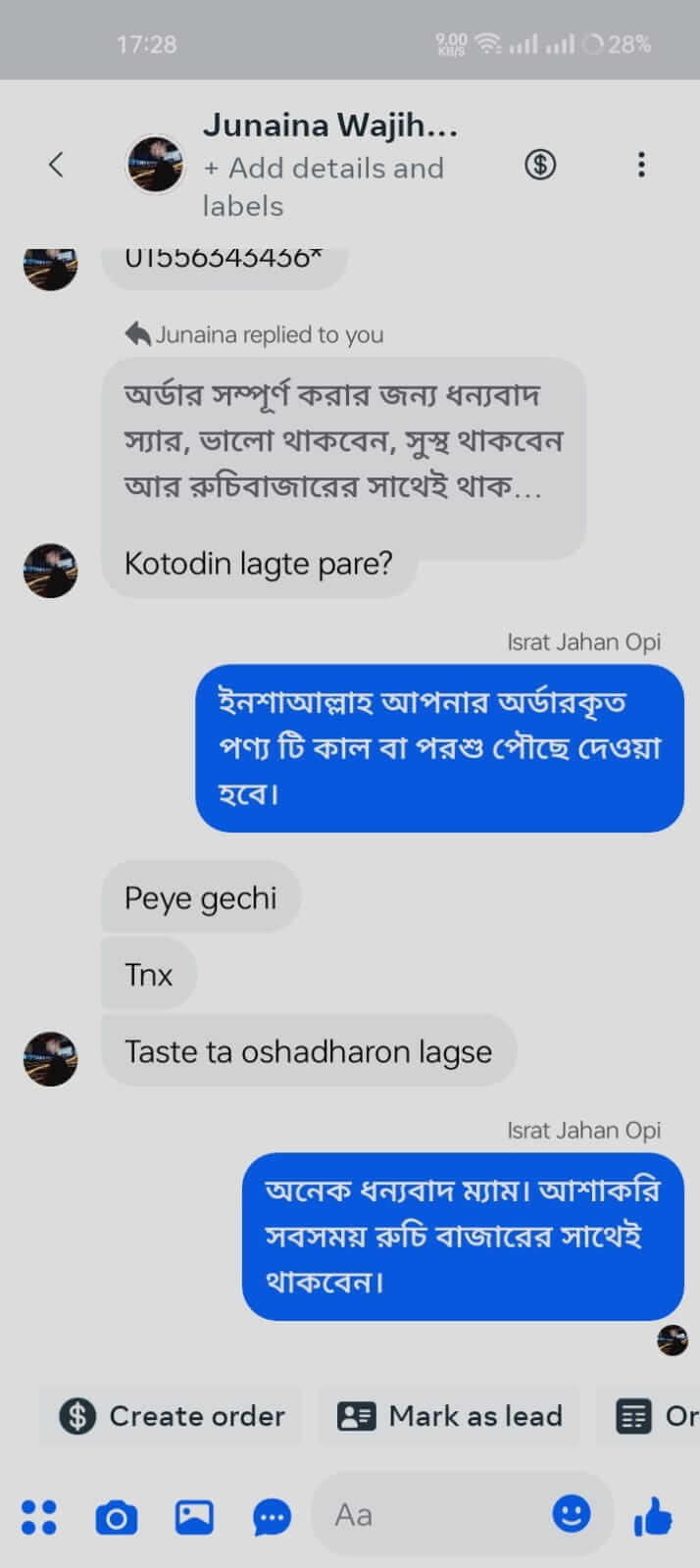The image size is (700, 1568).
Task: Tap the camera icon
Action: [116, 1517]
